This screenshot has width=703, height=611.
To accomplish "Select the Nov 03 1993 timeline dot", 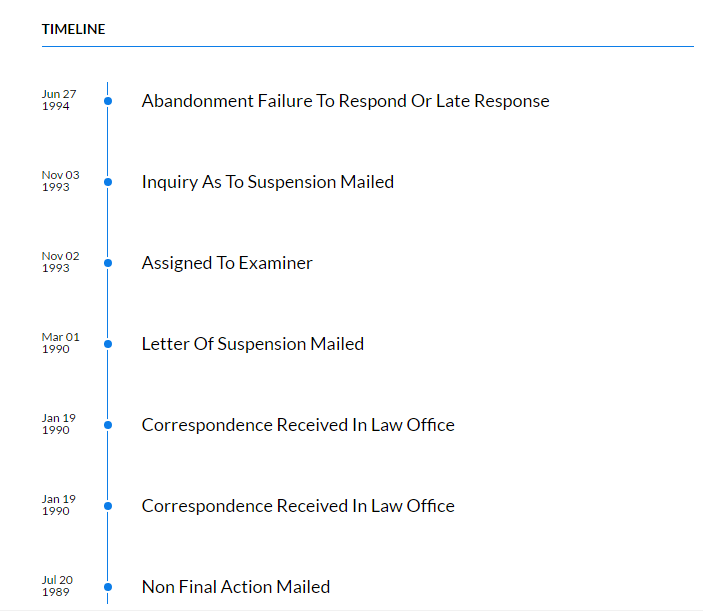I will click(108, 182).
